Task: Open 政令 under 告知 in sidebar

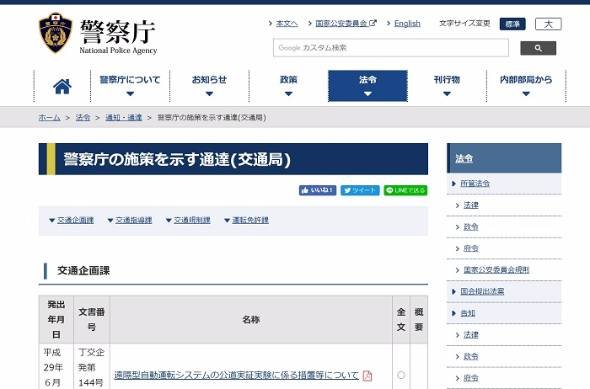Action: (471, 357)
